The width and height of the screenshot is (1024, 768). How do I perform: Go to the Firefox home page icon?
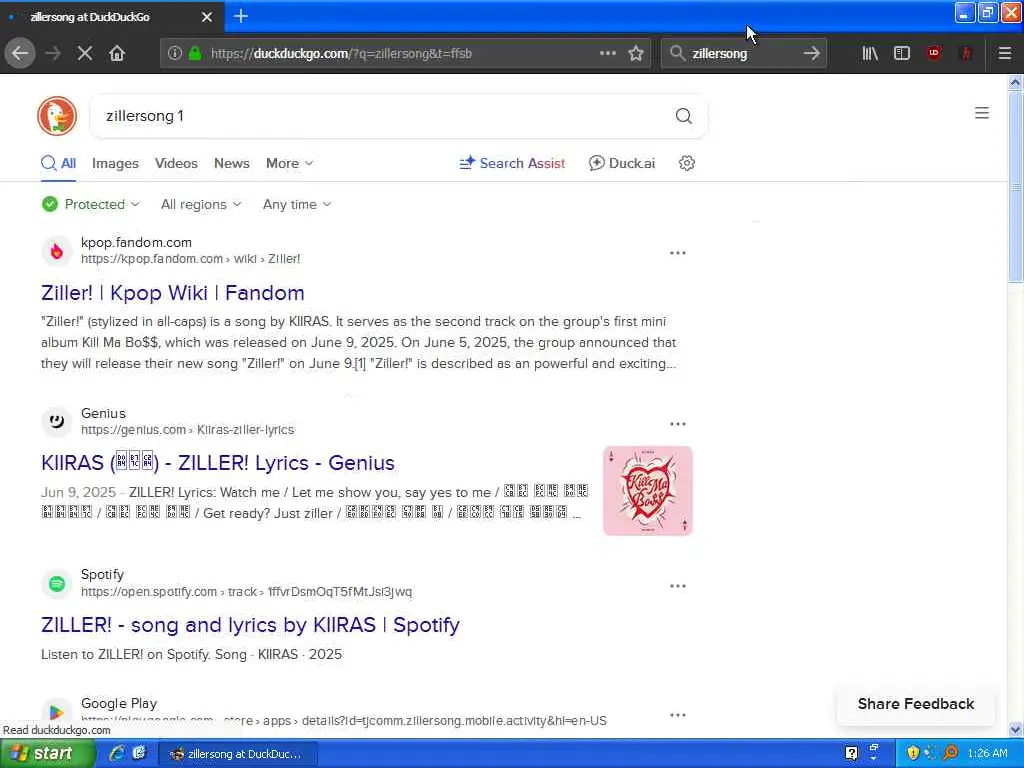117,54
